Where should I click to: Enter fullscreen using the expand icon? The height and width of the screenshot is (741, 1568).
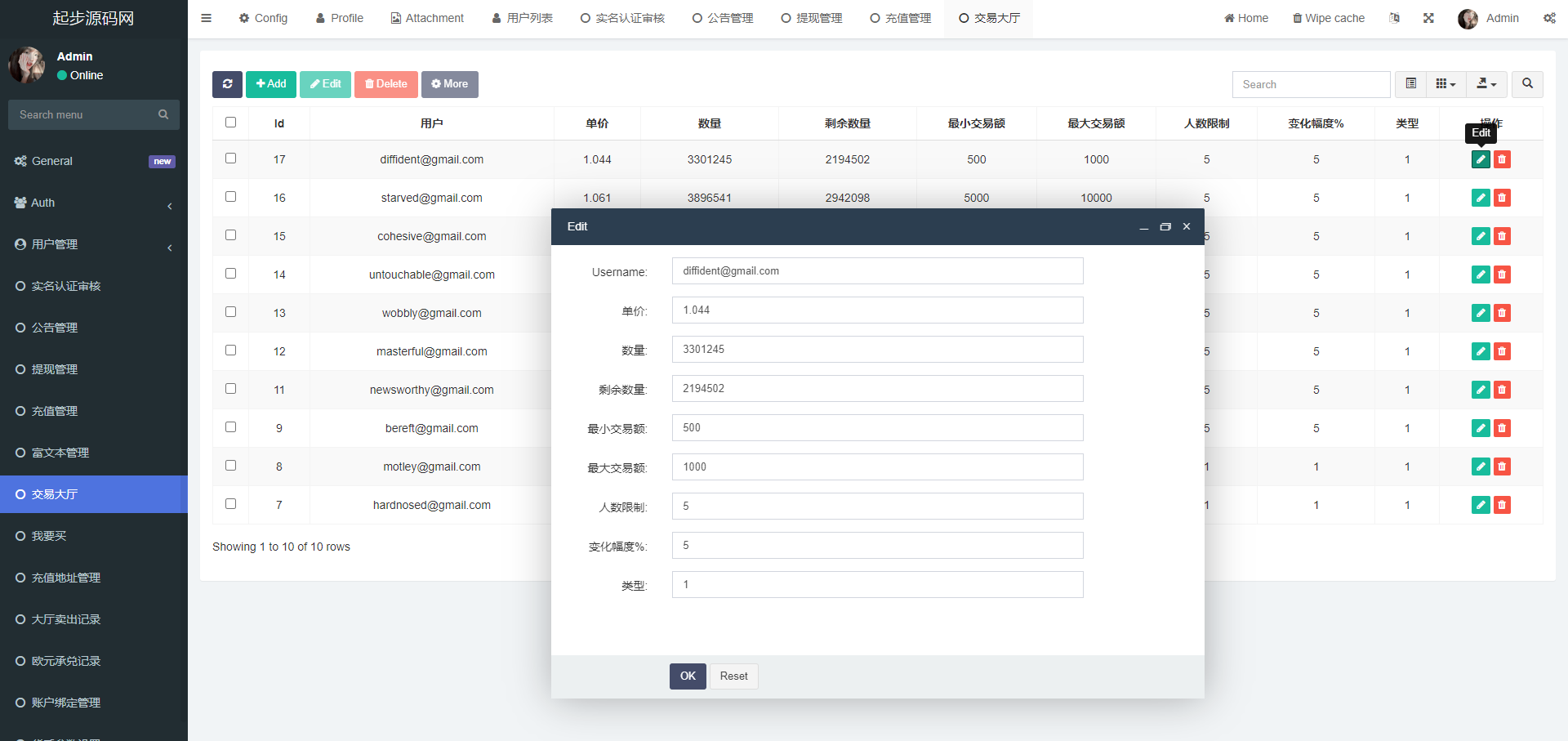pyautogui.click(x=1428, y=18)
